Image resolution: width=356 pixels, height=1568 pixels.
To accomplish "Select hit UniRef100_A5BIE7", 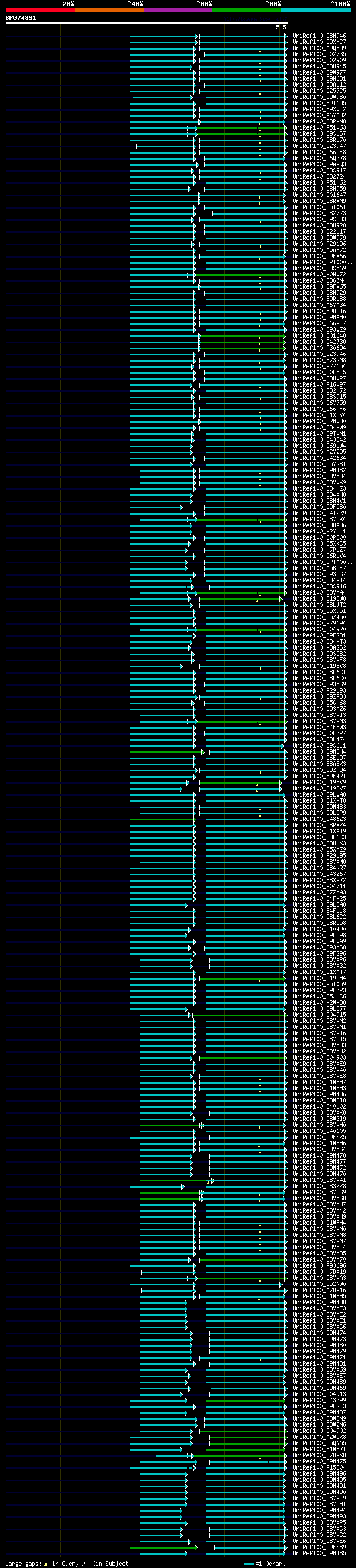I will click(319, 568).
